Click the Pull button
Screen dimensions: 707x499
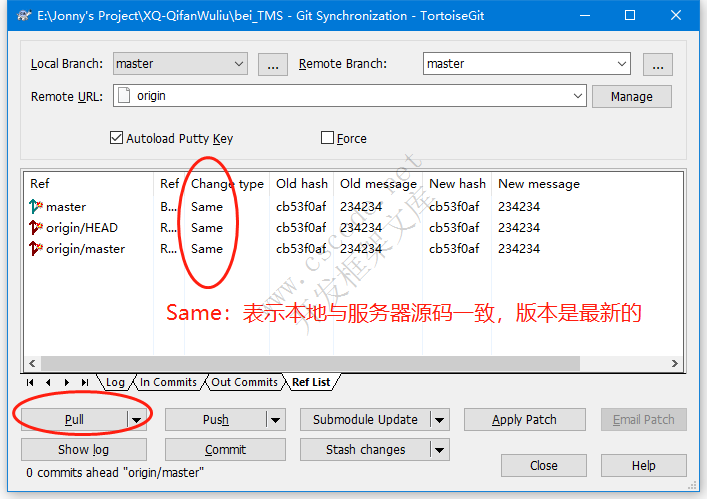pos(74,420)
